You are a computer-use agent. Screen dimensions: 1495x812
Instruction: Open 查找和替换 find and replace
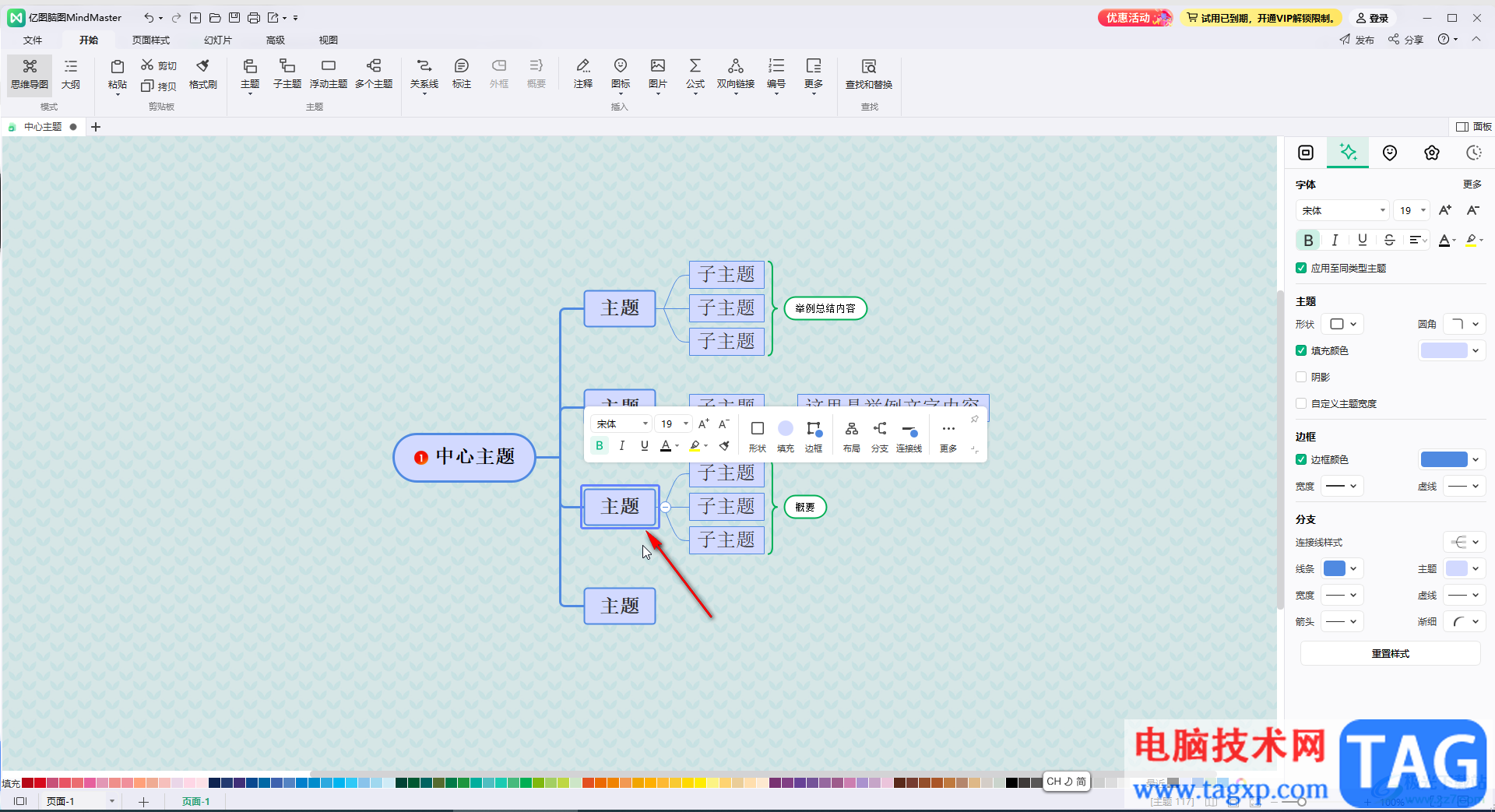pyautogui.click(x=869, y=74)
